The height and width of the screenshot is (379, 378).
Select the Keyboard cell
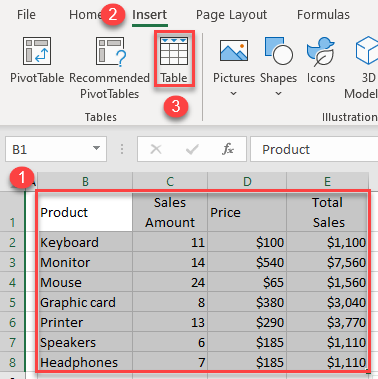[85, 242]
